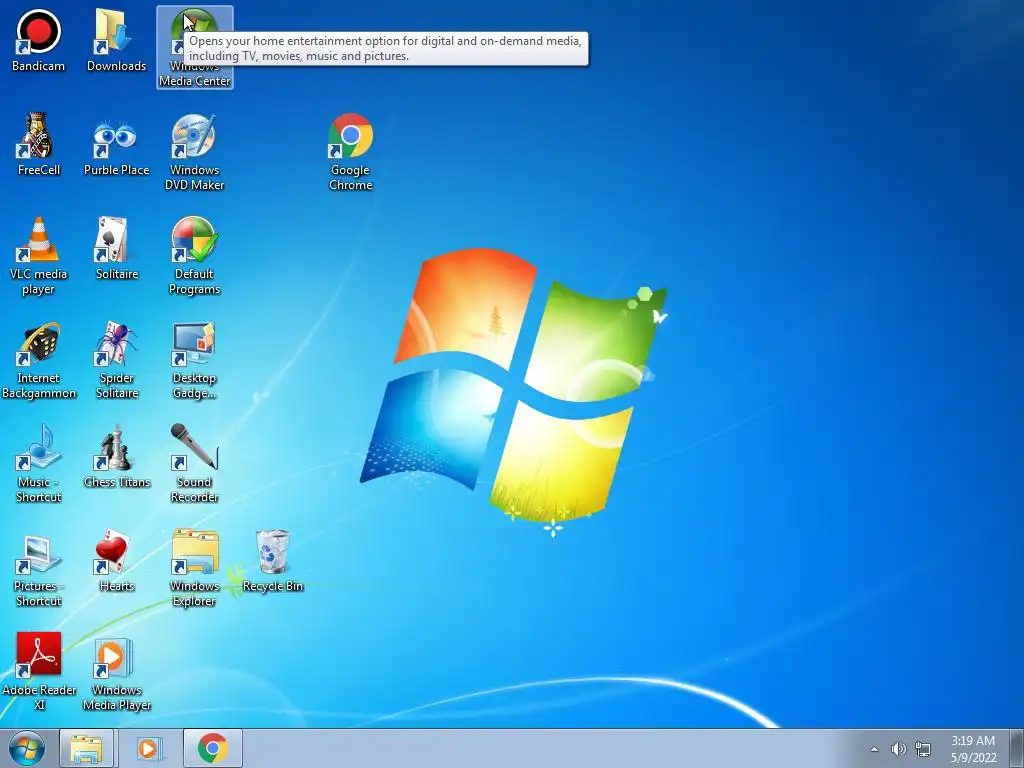Select the Internet Backgammon icon

39,360
